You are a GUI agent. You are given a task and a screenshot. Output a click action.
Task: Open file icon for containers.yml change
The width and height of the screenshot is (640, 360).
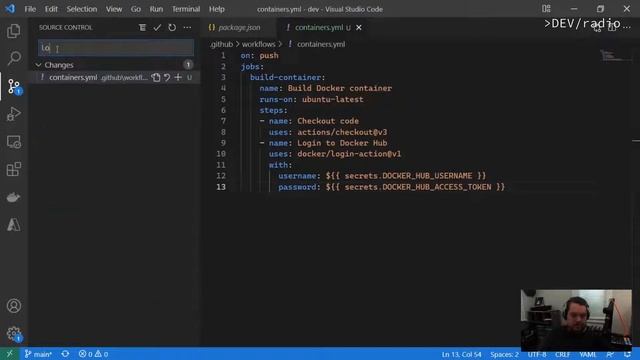click(156, 77)
